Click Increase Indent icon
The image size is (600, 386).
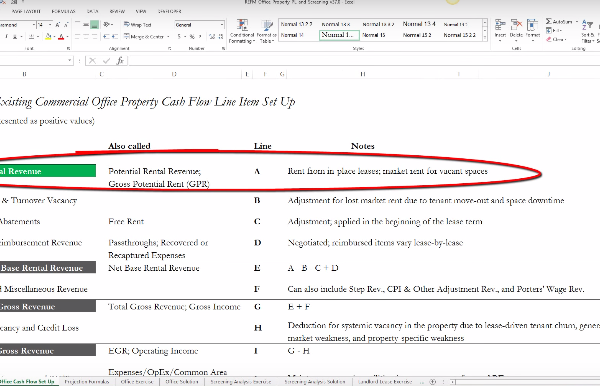pos(116,37)
